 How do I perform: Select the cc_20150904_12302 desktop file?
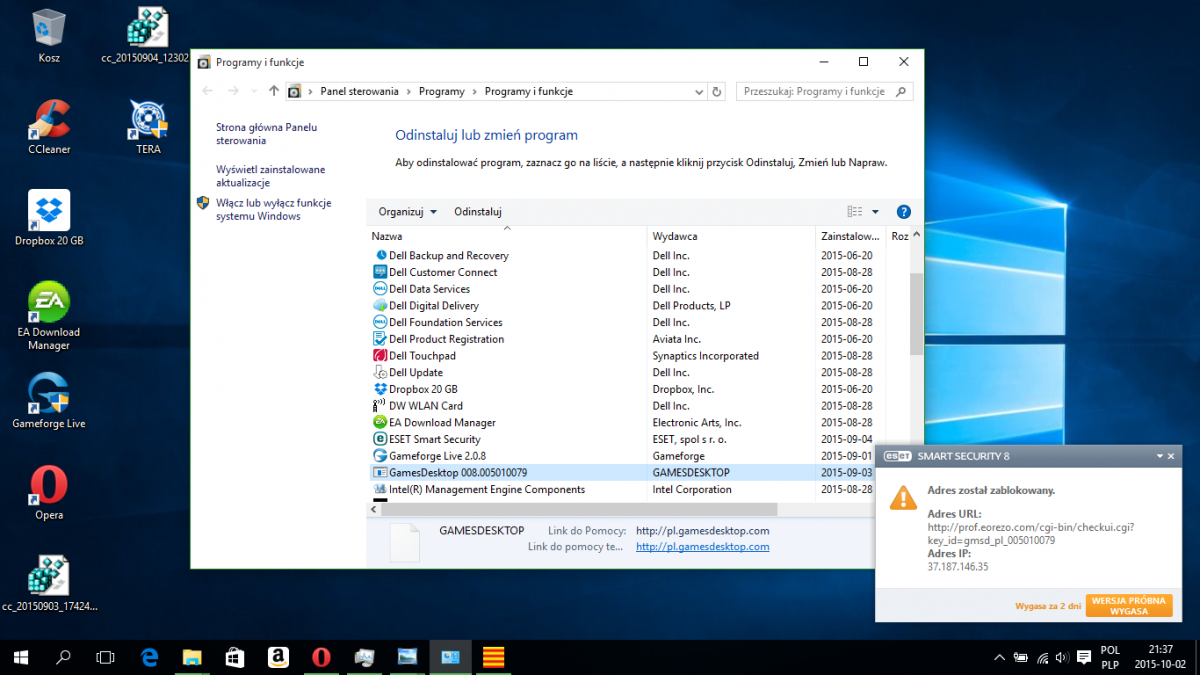[146, 36]
